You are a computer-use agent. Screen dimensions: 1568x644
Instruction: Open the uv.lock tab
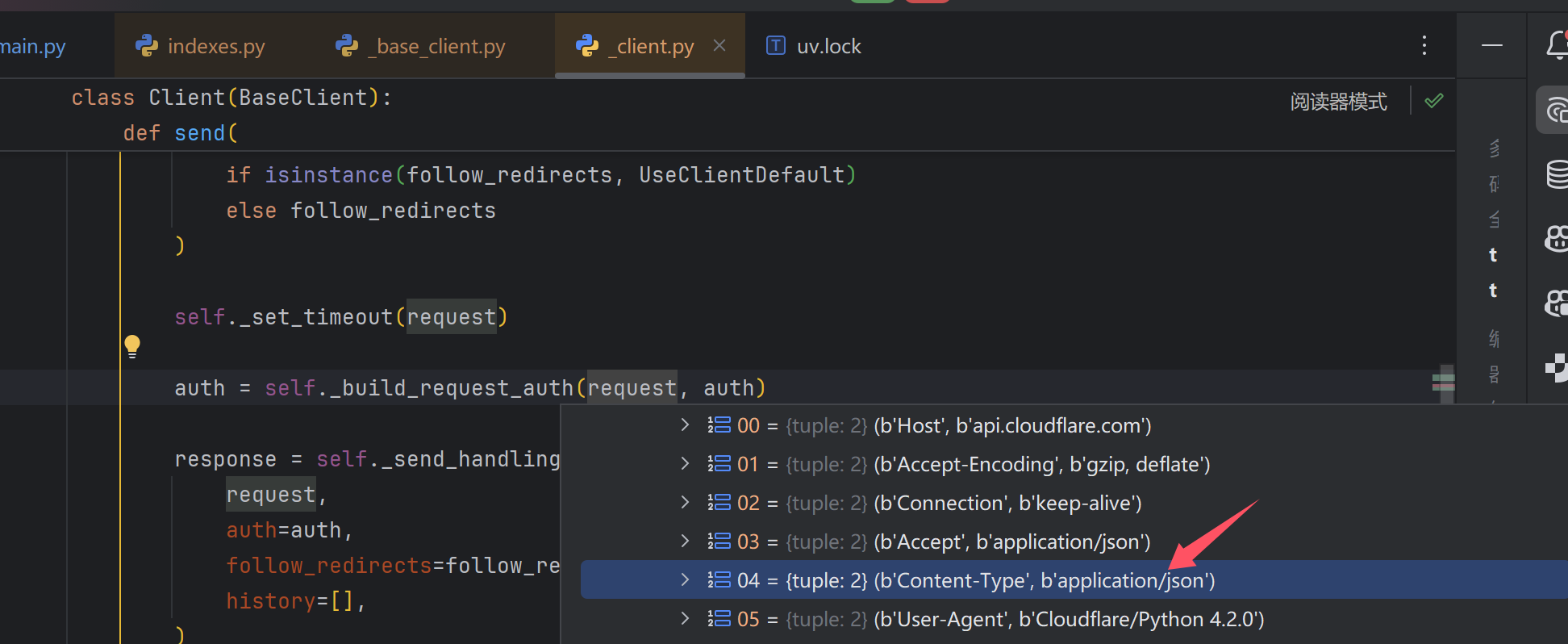(x=813, y=47)
